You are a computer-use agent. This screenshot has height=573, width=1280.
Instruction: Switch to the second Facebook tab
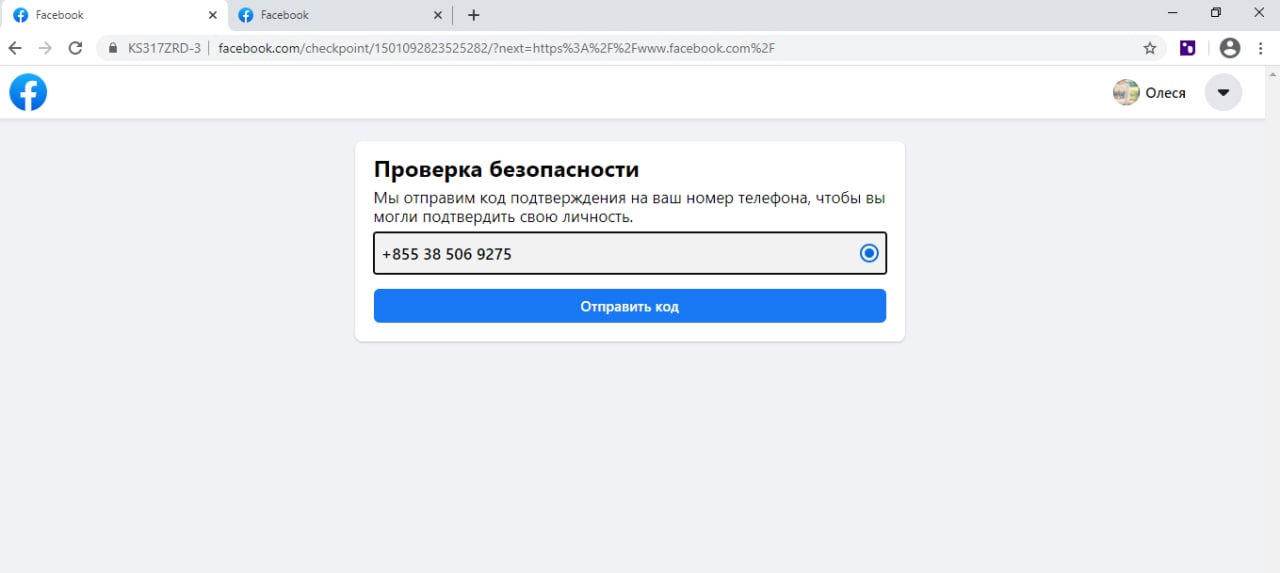coord(340,15)
